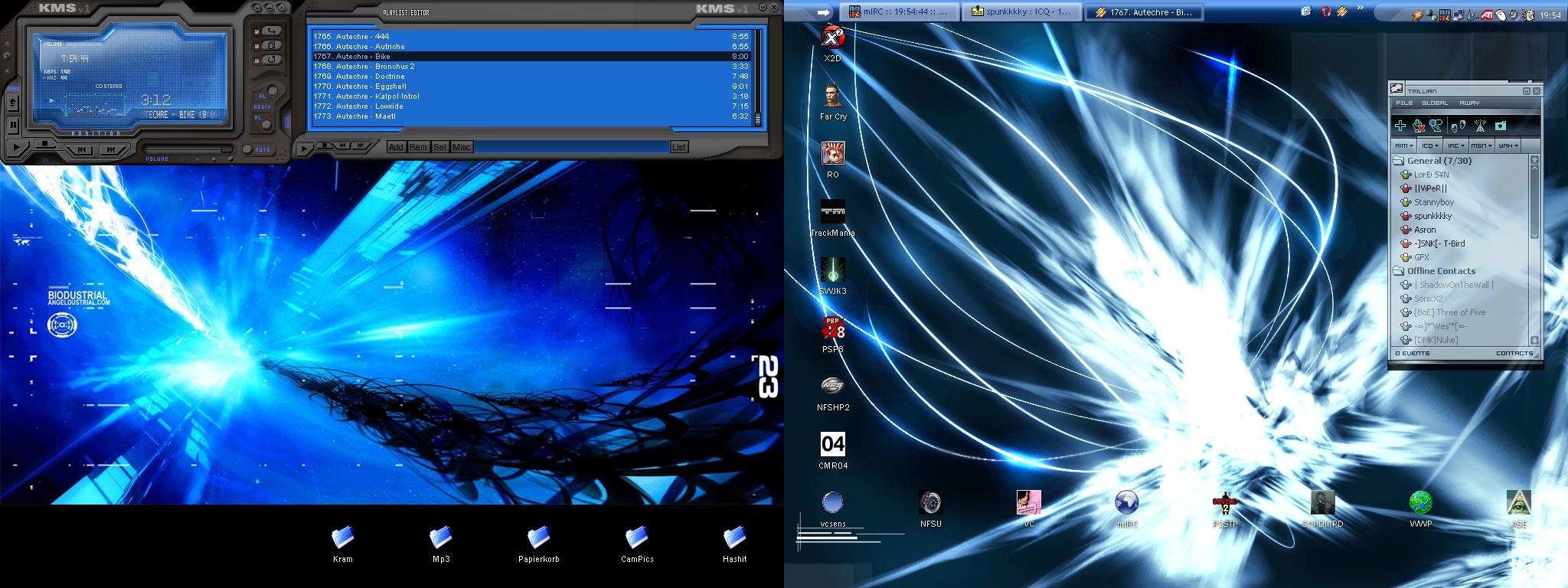The width and height of the screenshot is (1568, 588).
Task: Launch the WWP desktop shortcut
Action: 1420,509
